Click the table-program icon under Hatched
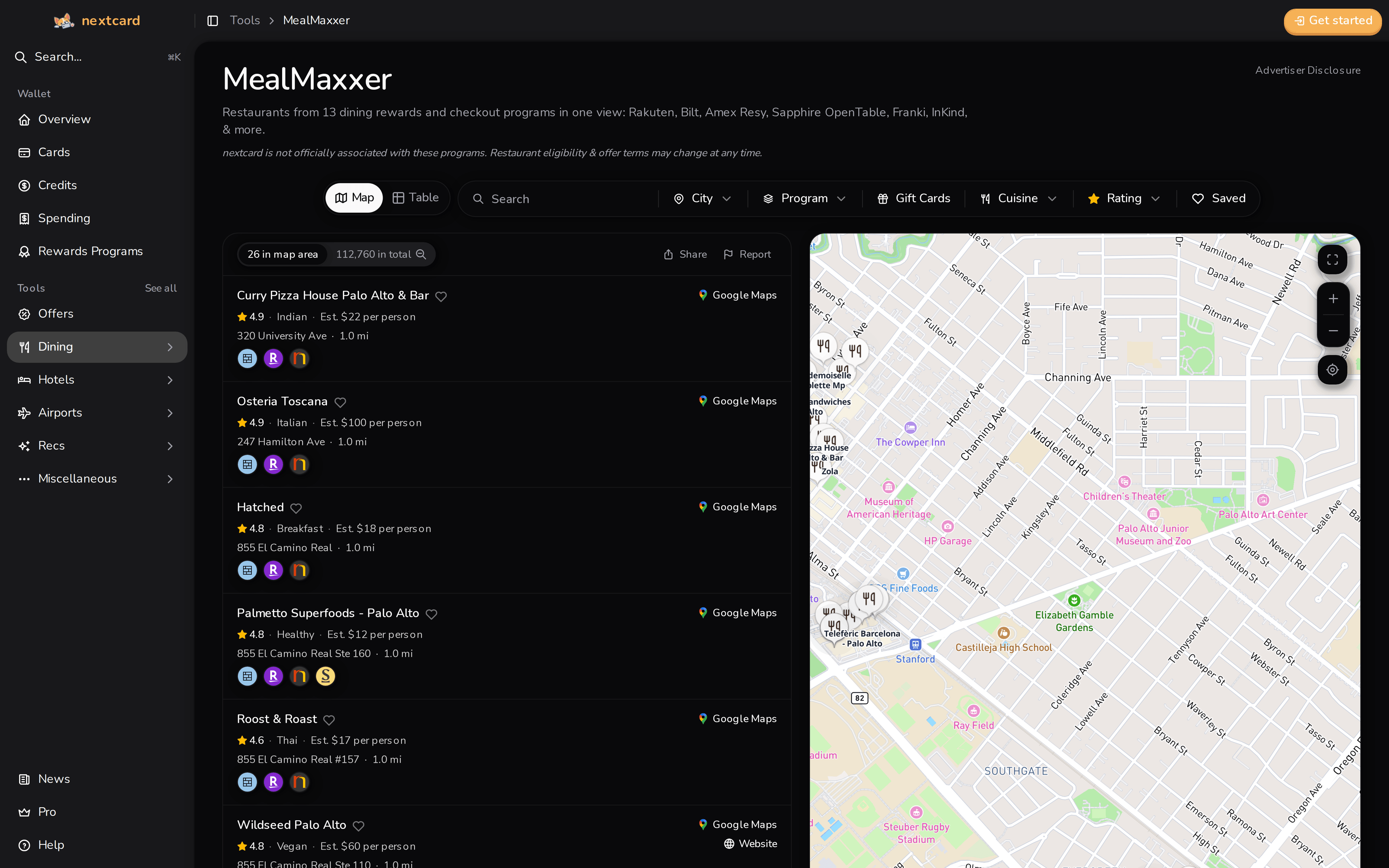 pos(247,571)
